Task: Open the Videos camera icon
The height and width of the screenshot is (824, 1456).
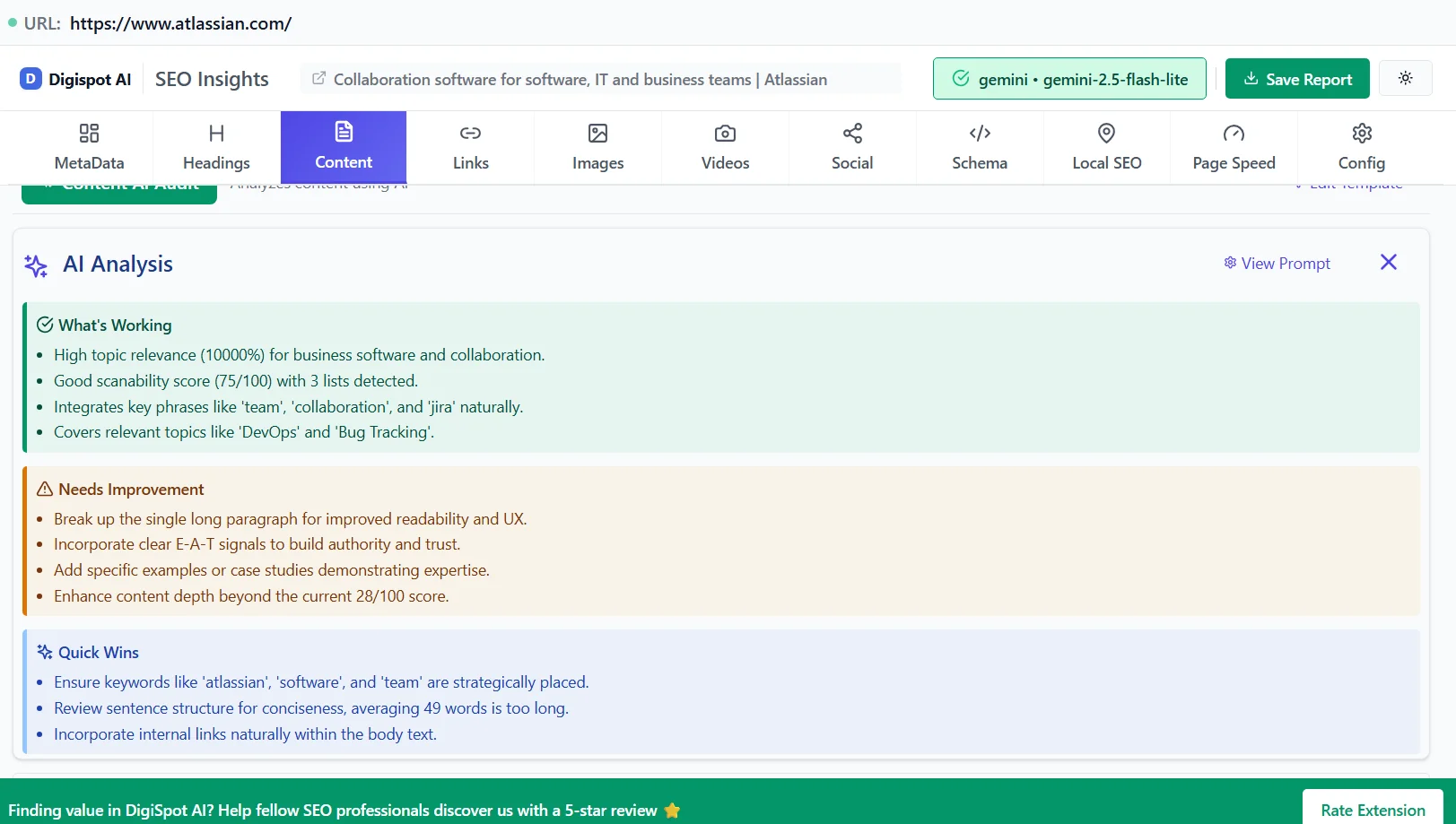Action: 724,133
